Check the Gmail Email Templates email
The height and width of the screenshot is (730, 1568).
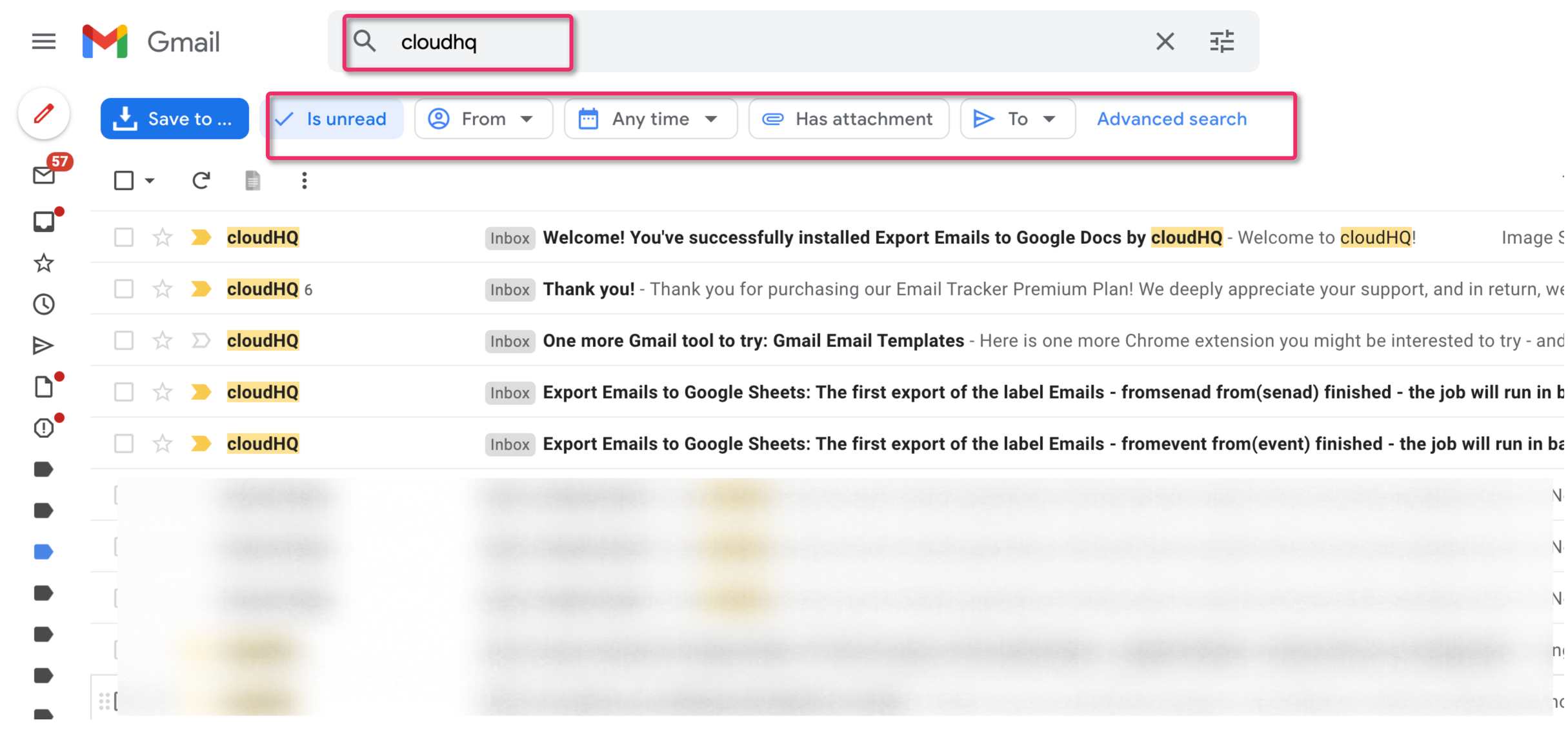124,340
